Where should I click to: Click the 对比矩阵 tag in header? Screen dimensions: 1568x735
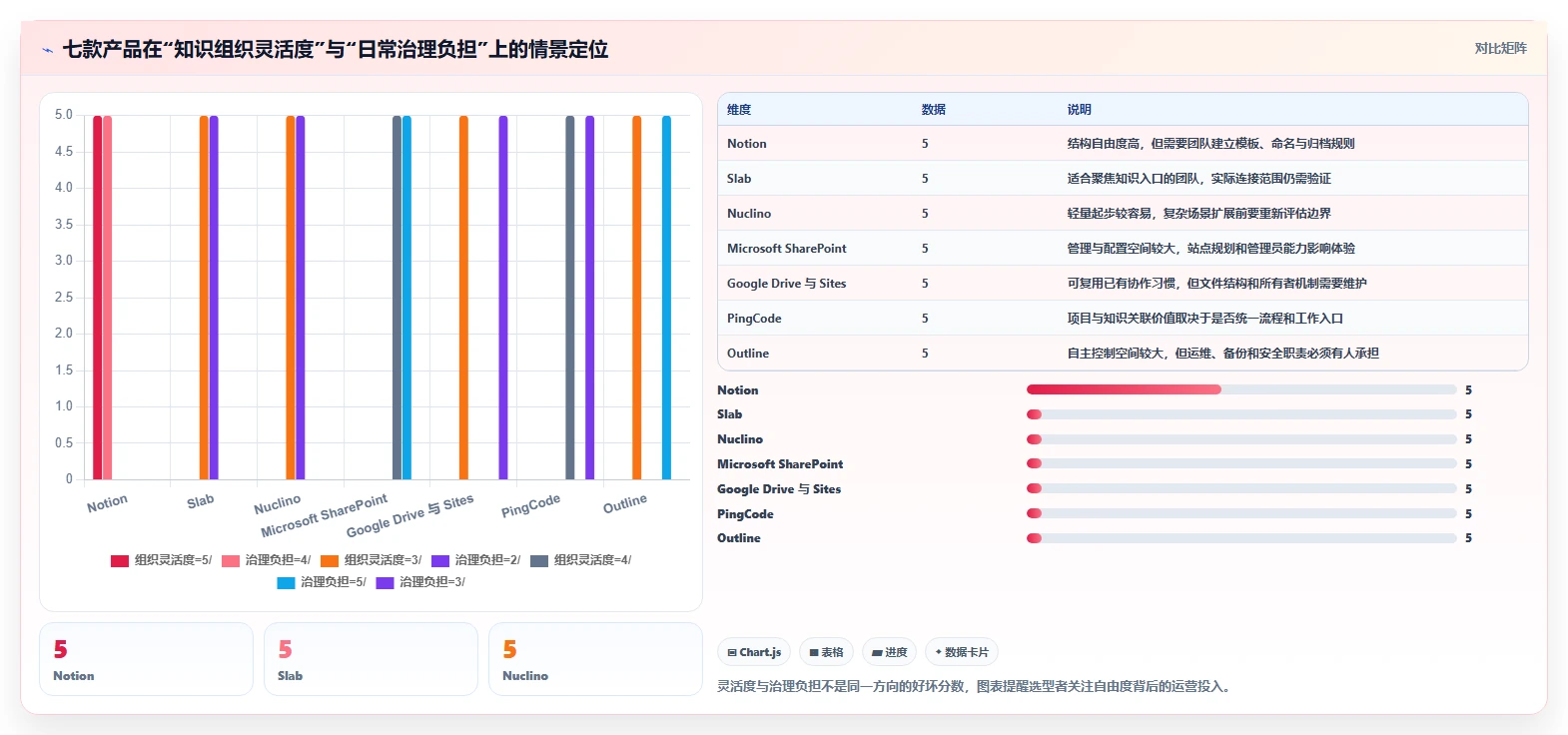point(1500,48)
